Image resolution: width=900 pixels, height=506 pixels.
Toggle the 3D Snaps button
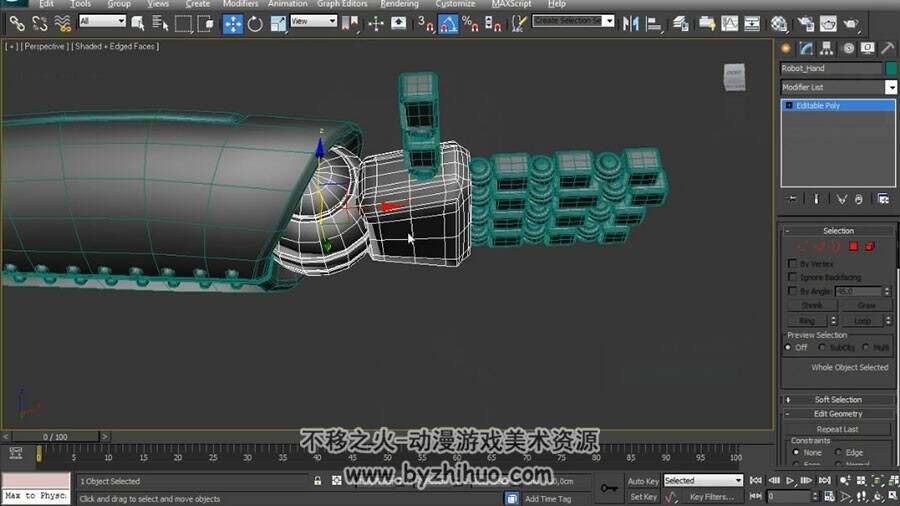[x=425, y=24]
